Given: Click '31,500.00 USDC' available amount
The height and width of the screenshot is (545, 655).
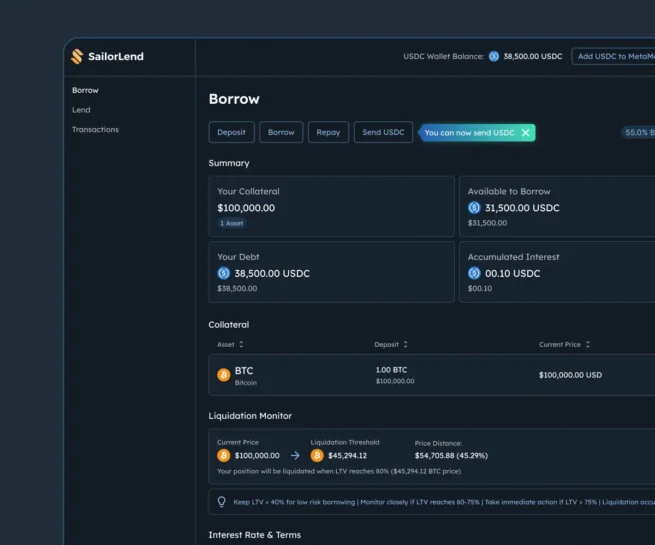Looking at the screenshot, I should click(x=522, y=208).
